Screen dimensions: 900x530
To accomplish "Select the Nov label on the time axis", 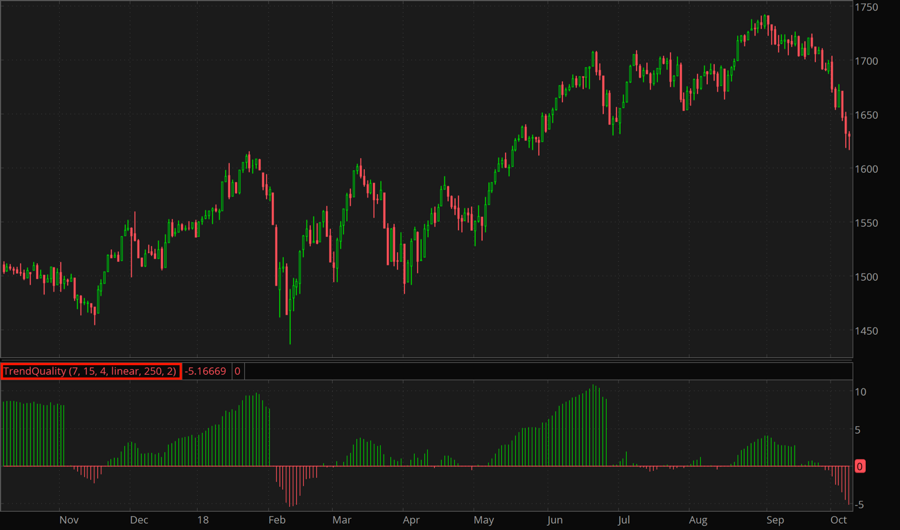I will [68, 520].
